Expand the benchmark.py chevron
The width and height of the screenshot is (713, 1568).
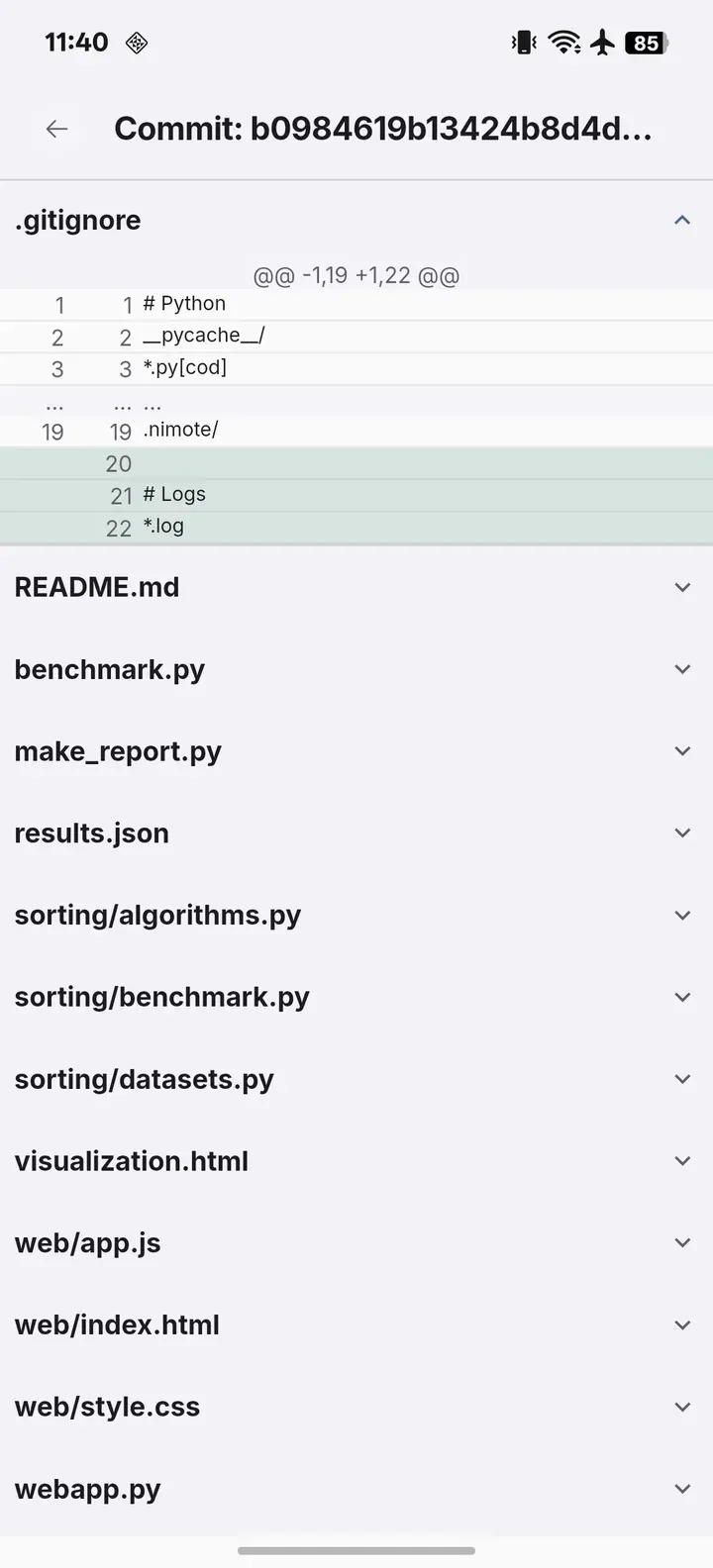pyautogui.click(x=682, y=669)
